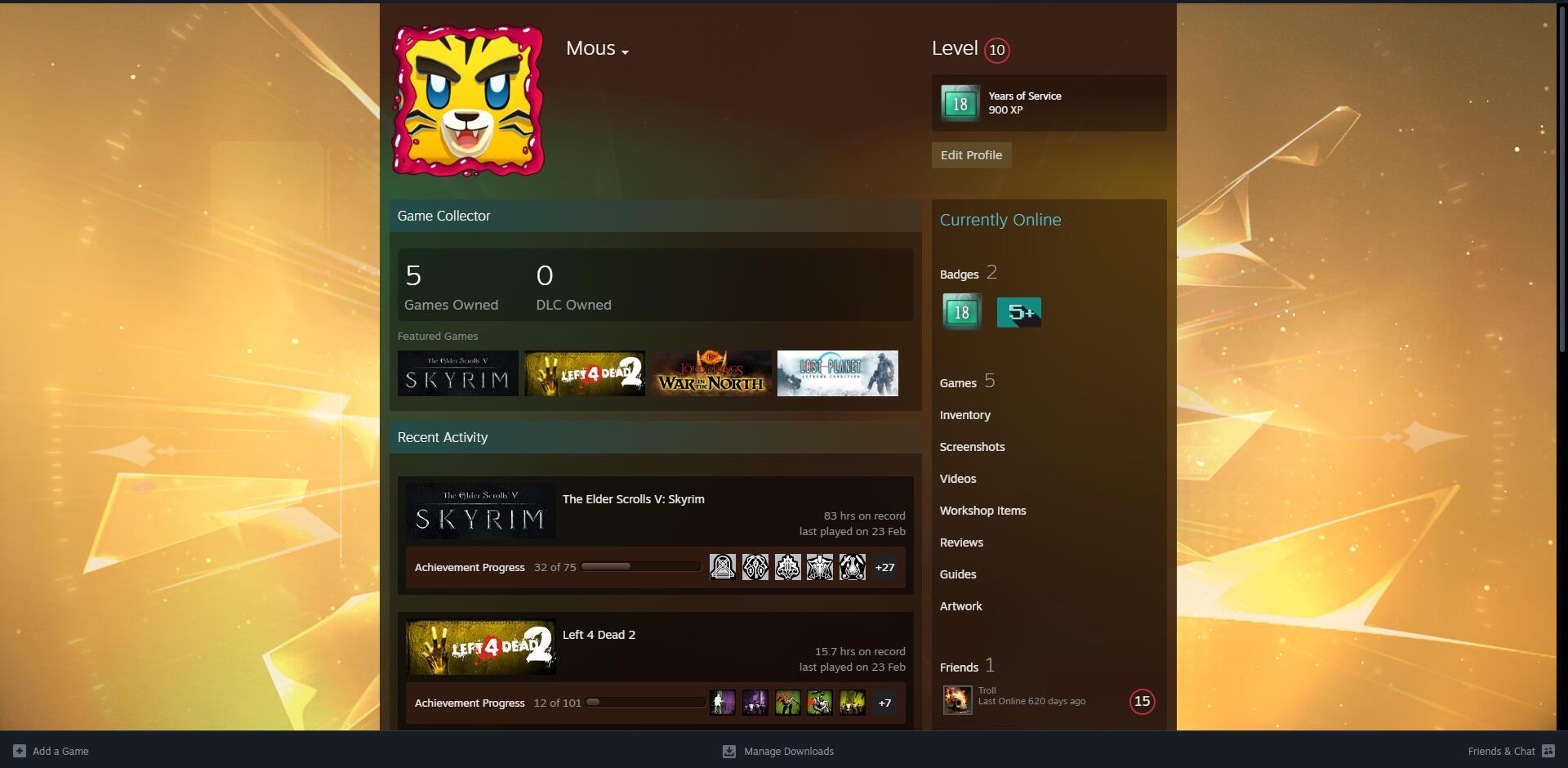Open the Videos link

958,479
